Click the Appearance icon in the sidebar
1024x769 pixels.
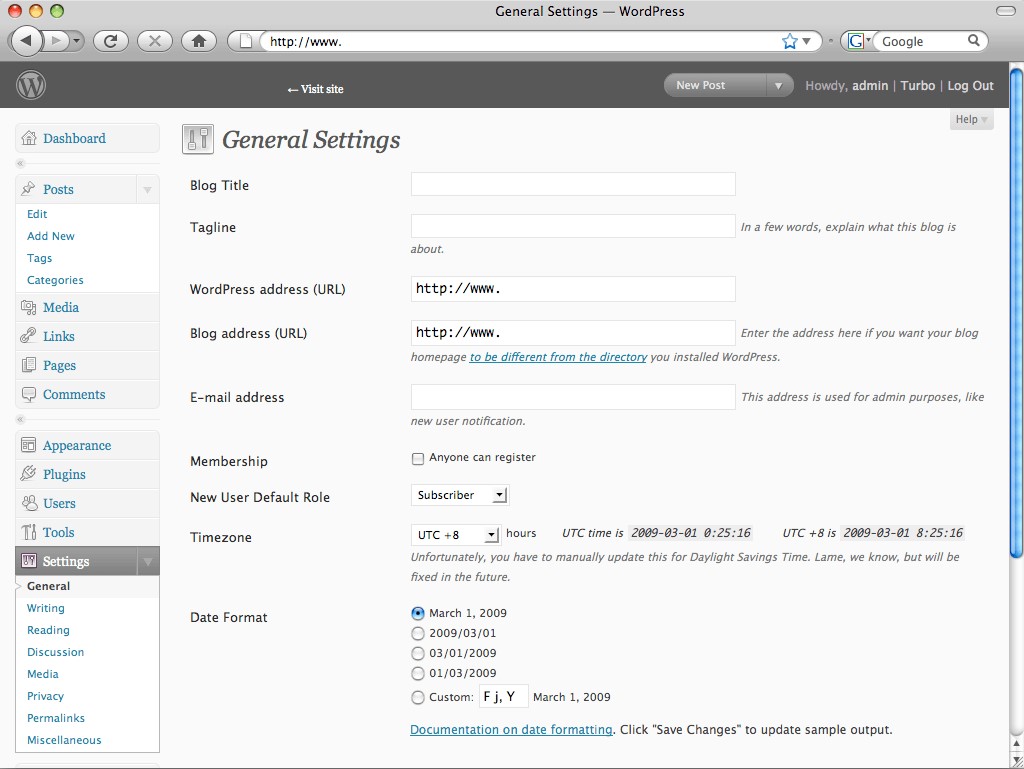(29, 445)
